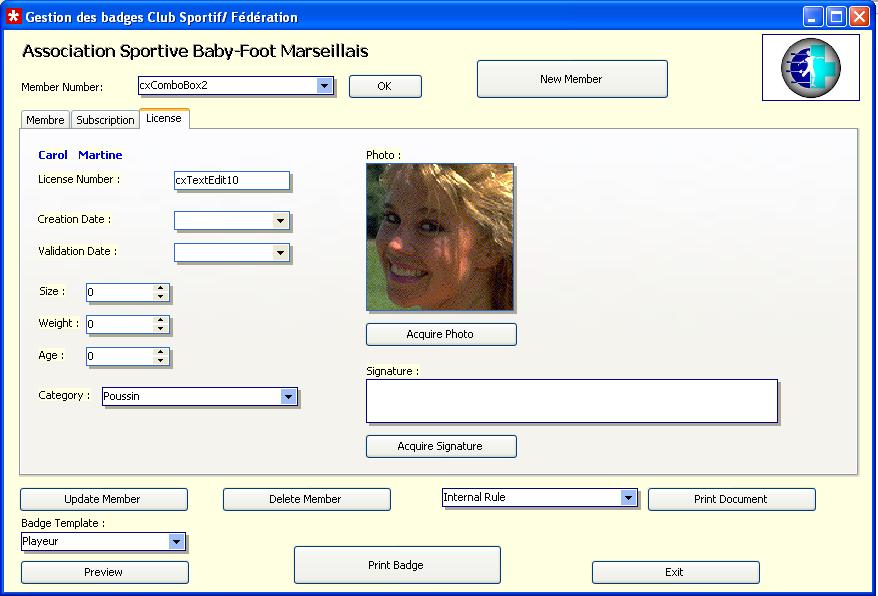Open the Internal Rule document dropdown
This screenshot has width=878, height=596.
628,498
